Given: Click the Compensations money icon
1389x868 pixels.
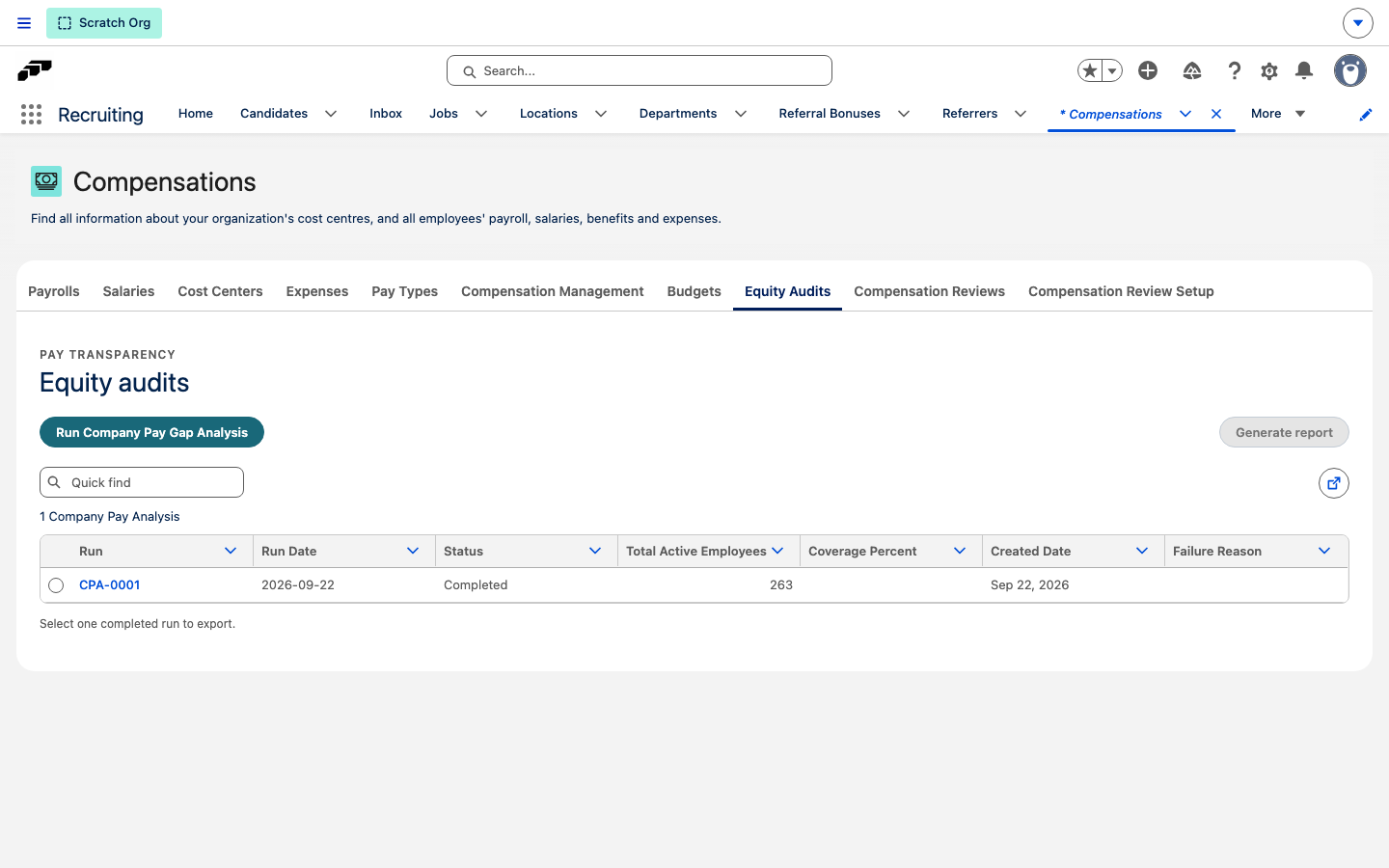Looking at the screenshot, I should 46,181.
